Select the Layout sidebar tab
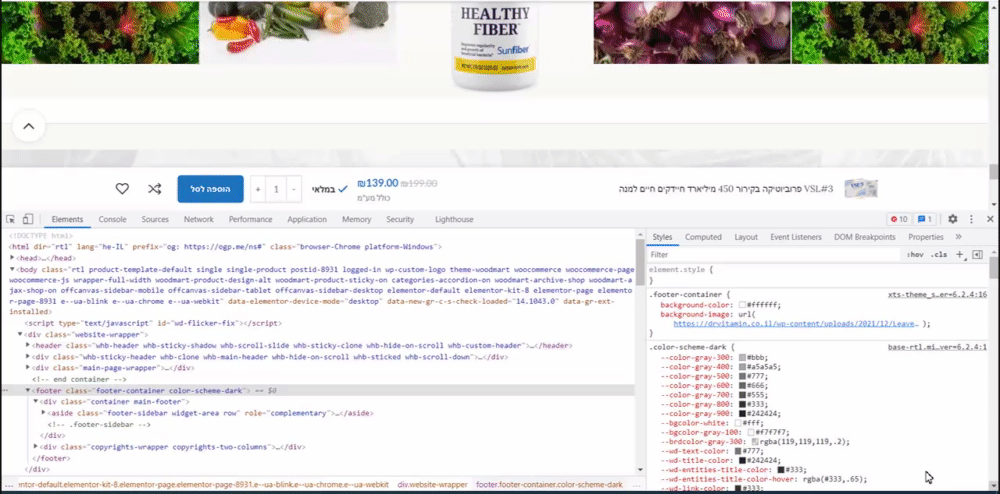This screenshot has height=494, width=1000. 746,237
